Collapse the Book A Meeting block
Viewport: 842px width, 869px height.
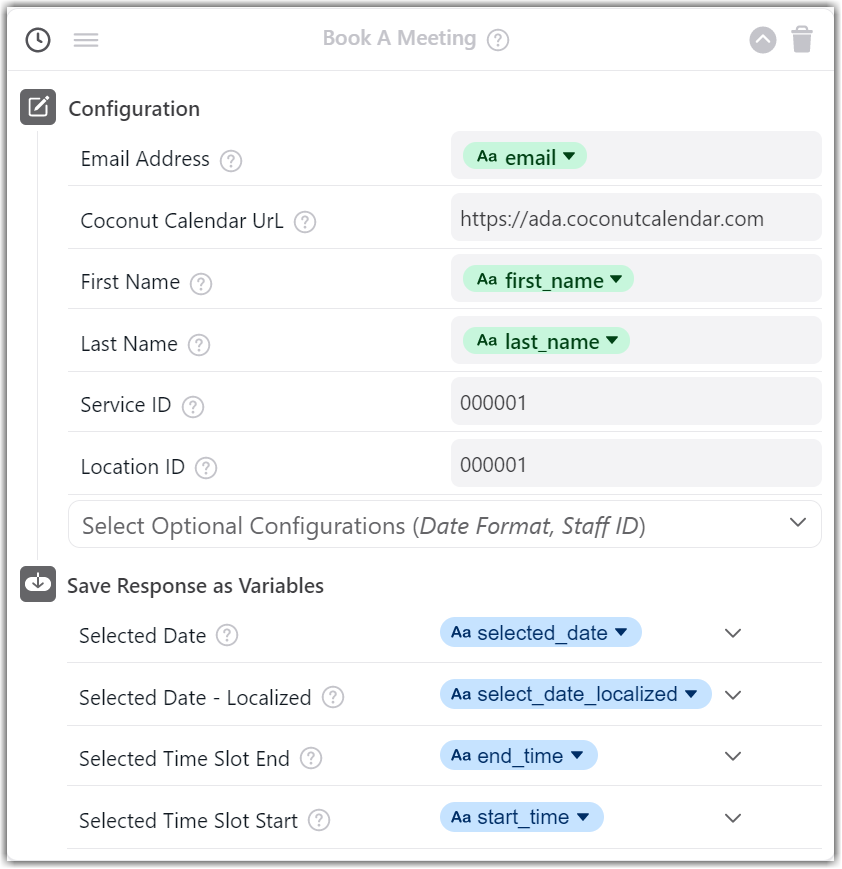[762, 40]
